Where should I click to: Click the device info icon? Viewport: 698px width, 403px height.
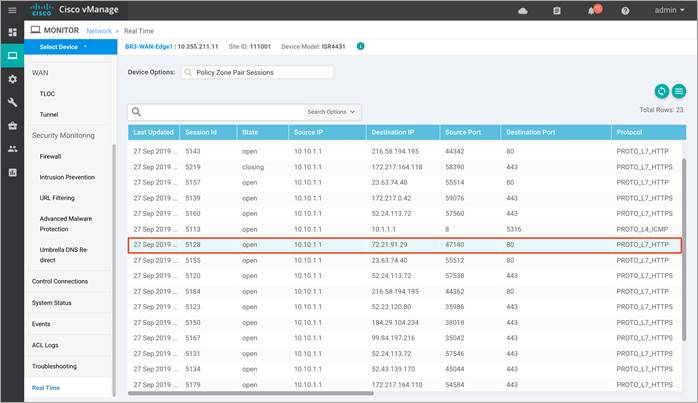361,46
